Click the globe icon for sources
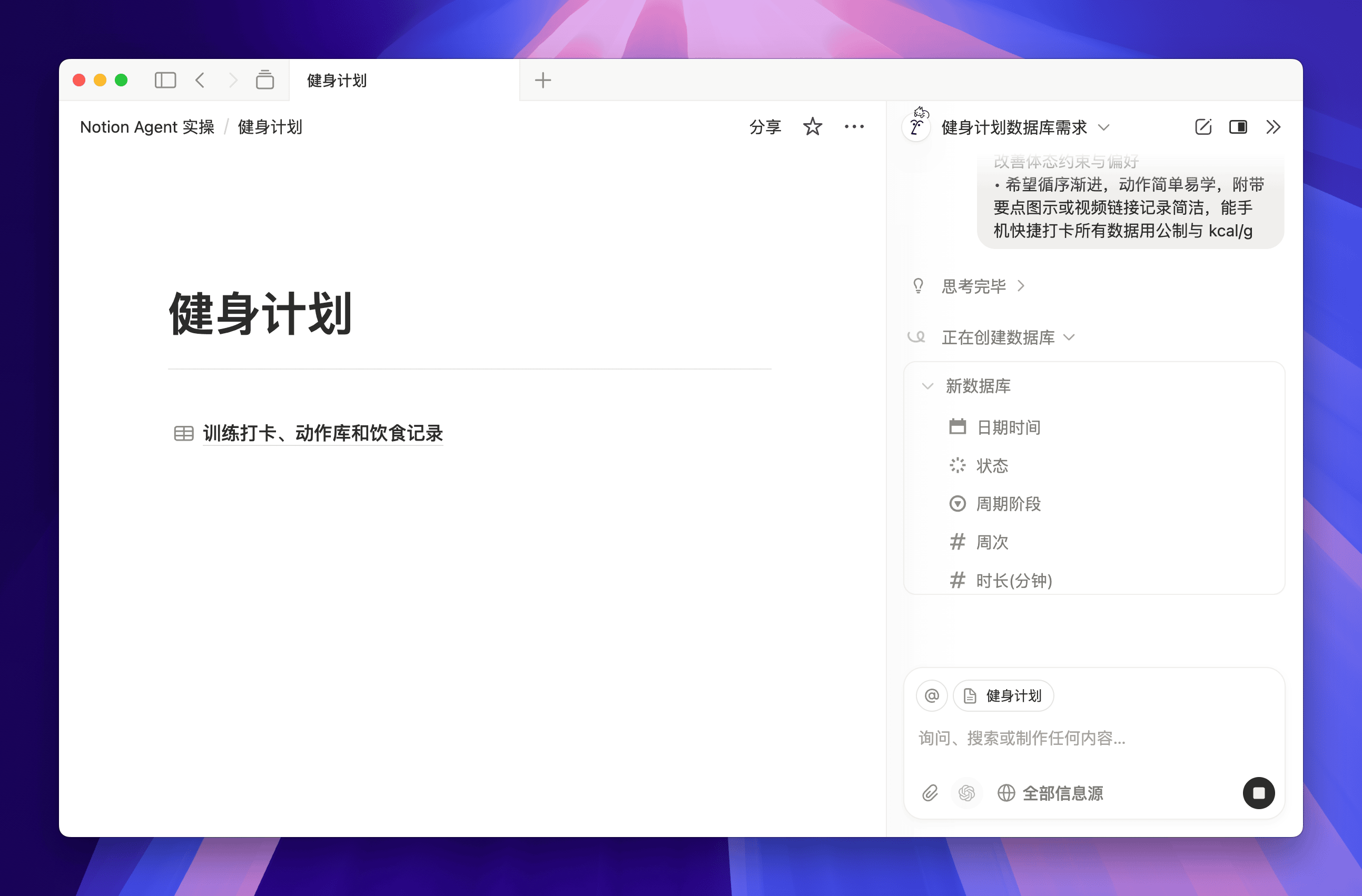 tap(1006, 793)
